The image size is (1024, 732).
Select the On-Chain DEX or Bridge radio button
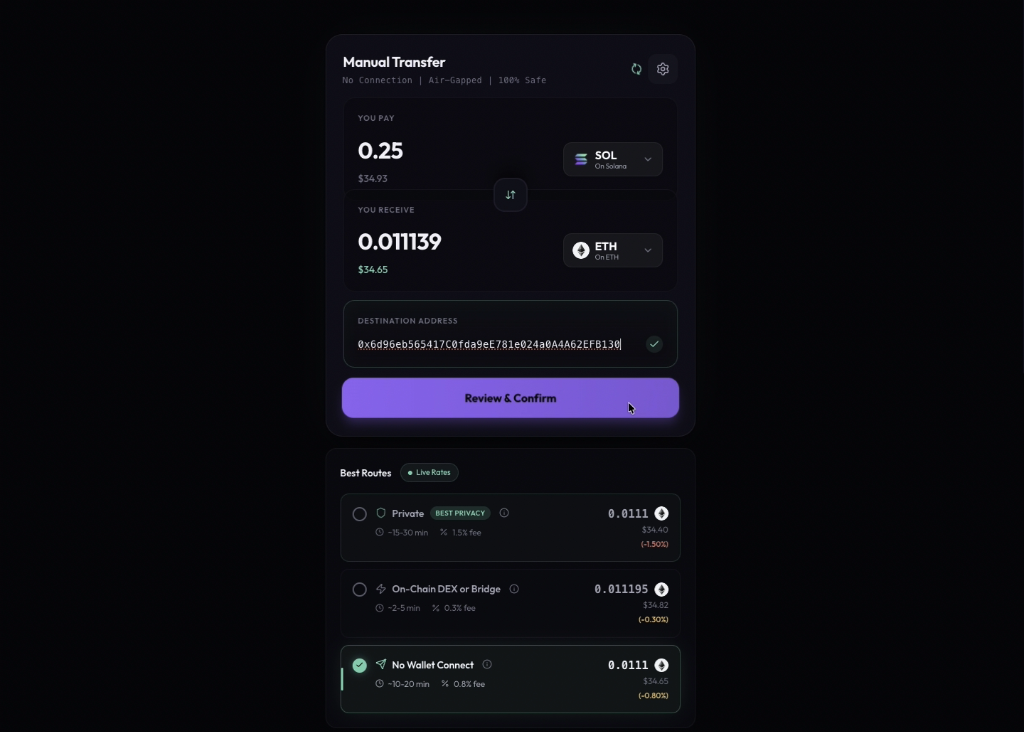tap(360, 590)
